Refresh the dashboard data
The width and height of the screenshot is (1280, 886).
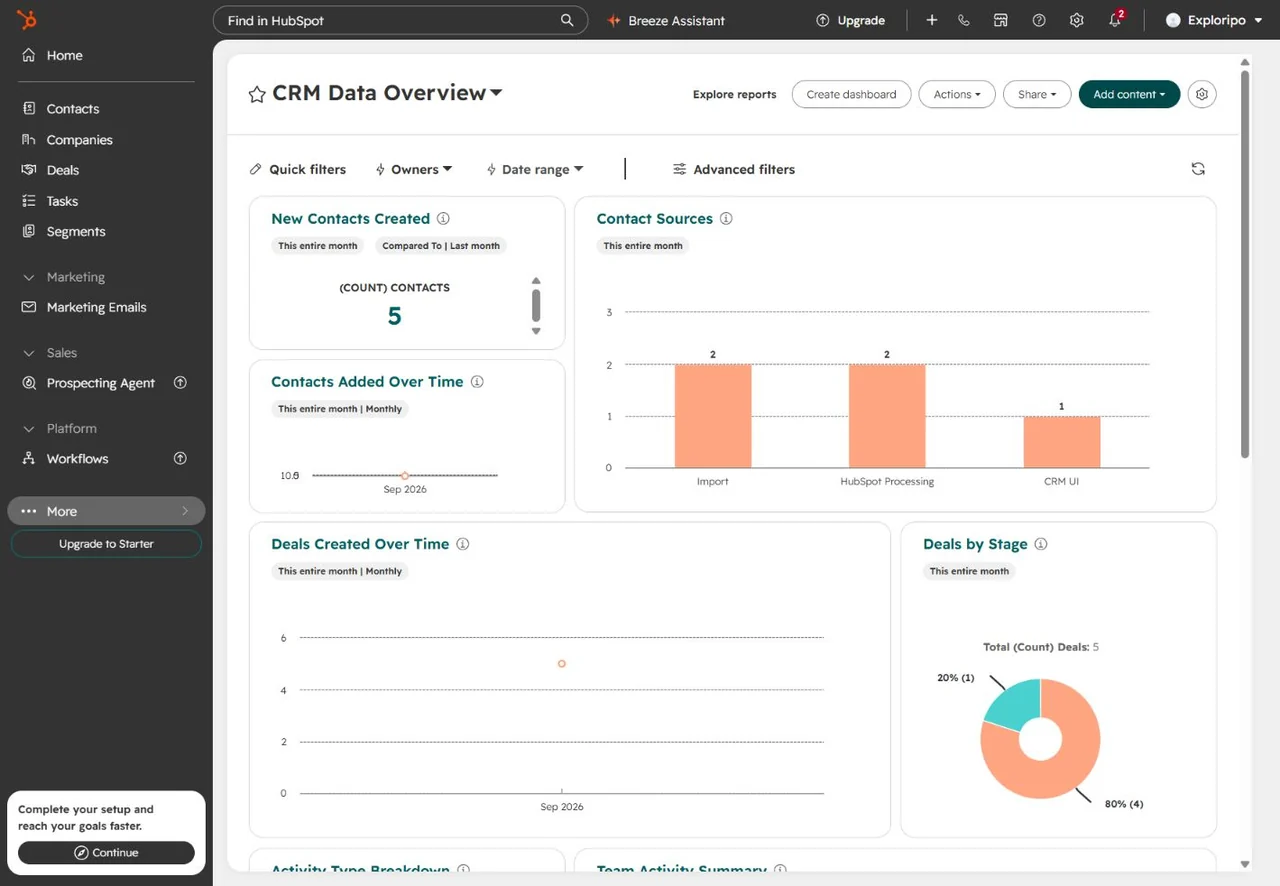coord(1198,169)
